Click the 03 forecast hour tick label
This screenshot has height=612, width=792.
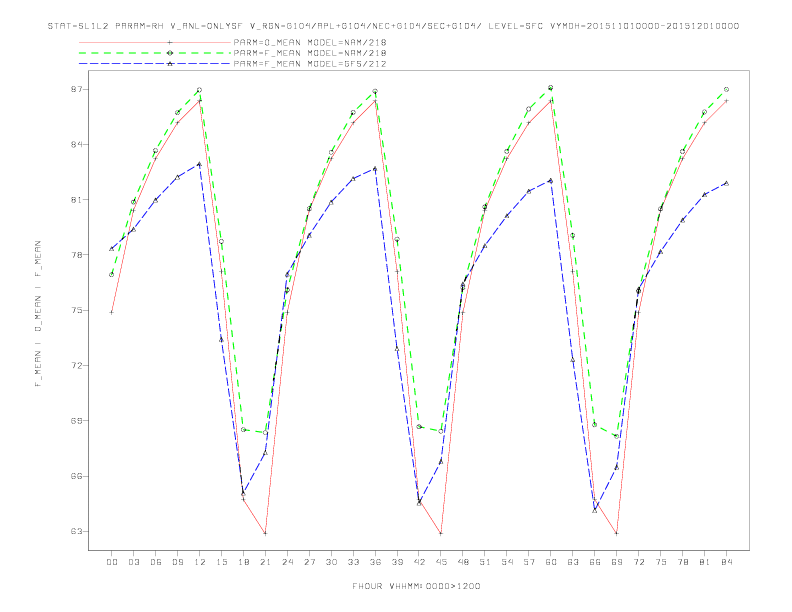pyautogui.click(x=133, y=562)
